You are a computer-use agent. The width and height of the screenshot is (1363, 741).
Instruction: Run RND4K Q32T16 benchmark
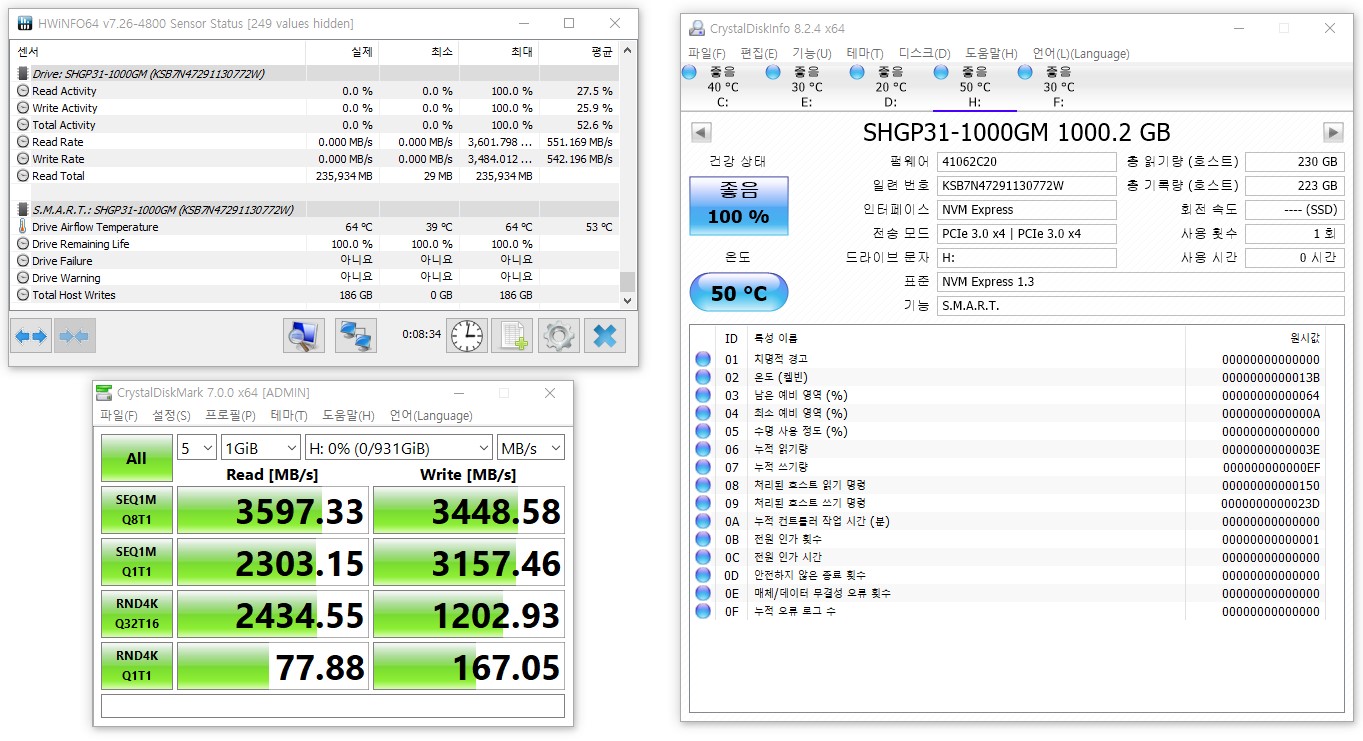tap(137, 614)
